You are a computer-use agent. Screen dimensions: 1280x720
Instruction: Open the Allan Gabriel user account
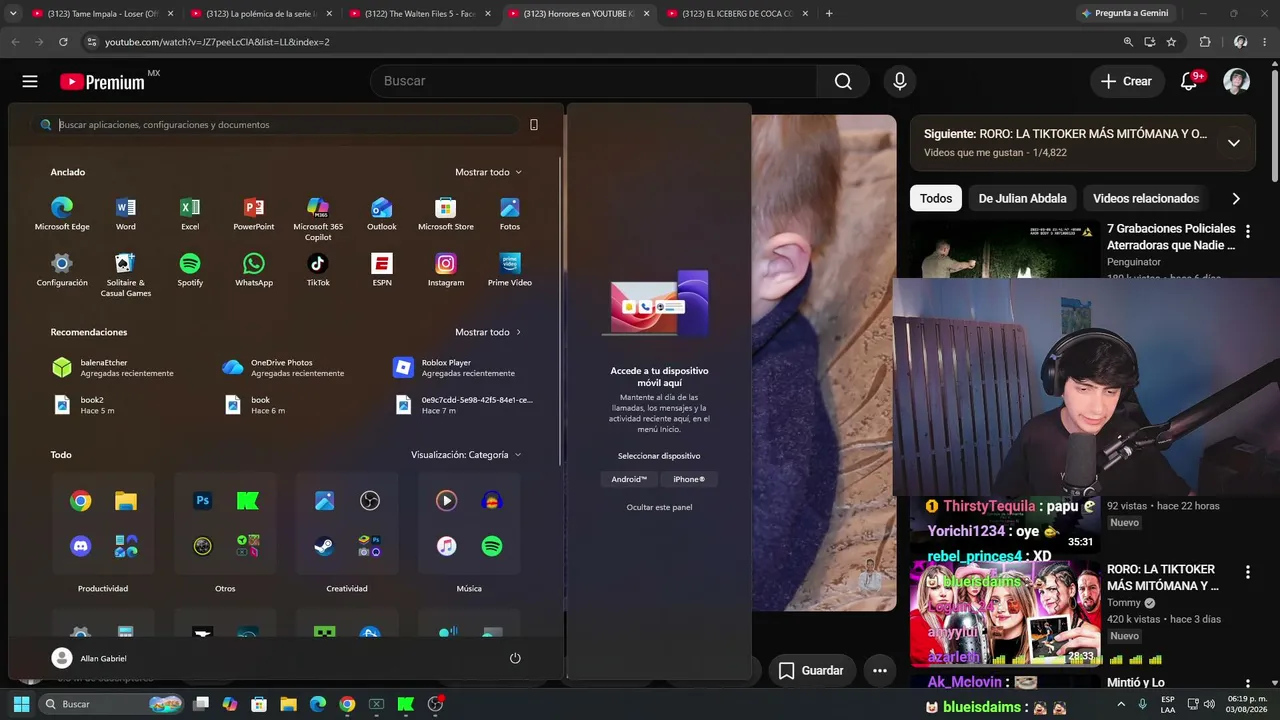[x=89, y=658]
